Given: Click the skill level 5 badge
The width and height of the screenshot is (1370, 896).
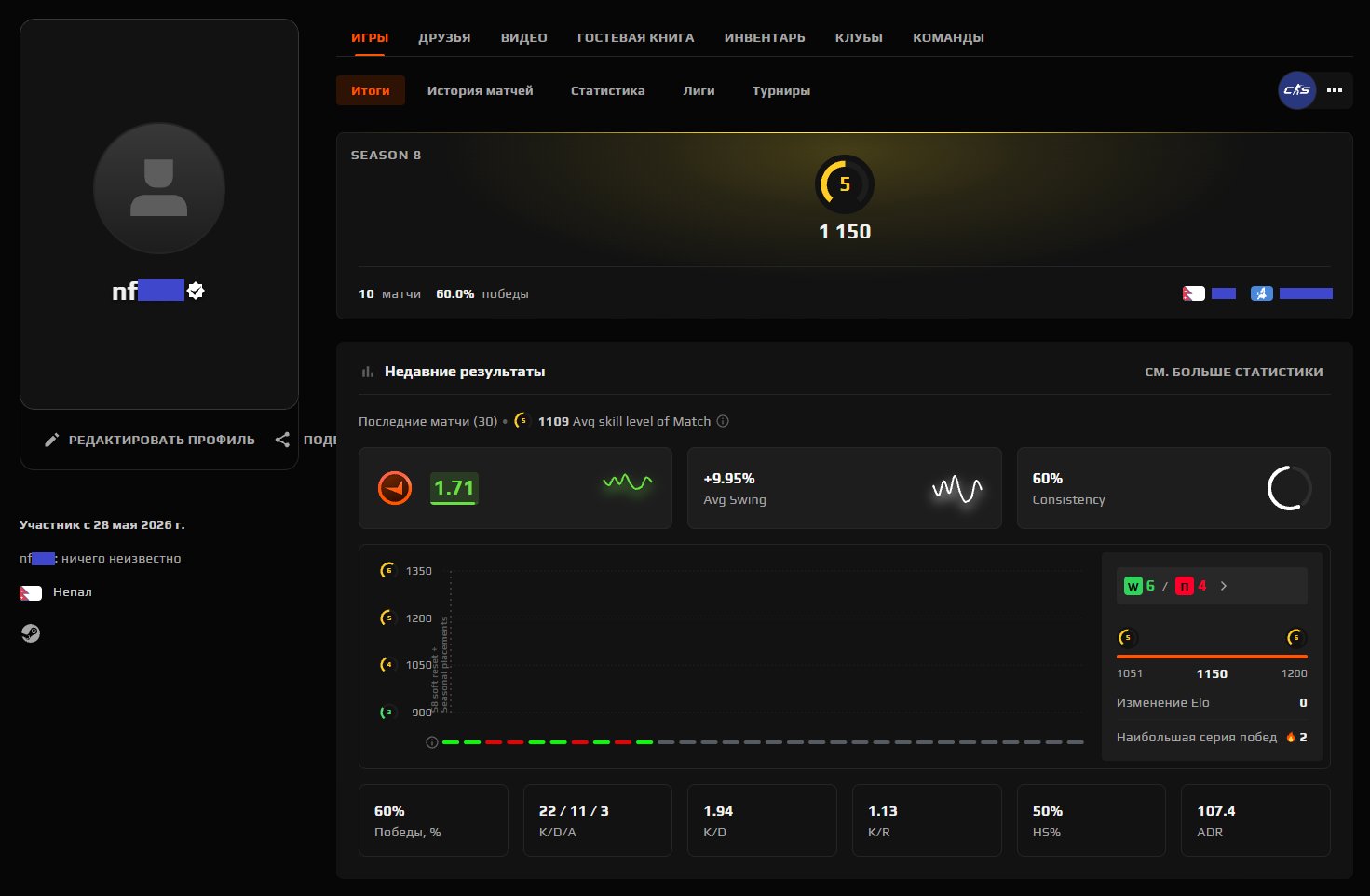Looking at the screenshot, I should click(x=845, y=184).
